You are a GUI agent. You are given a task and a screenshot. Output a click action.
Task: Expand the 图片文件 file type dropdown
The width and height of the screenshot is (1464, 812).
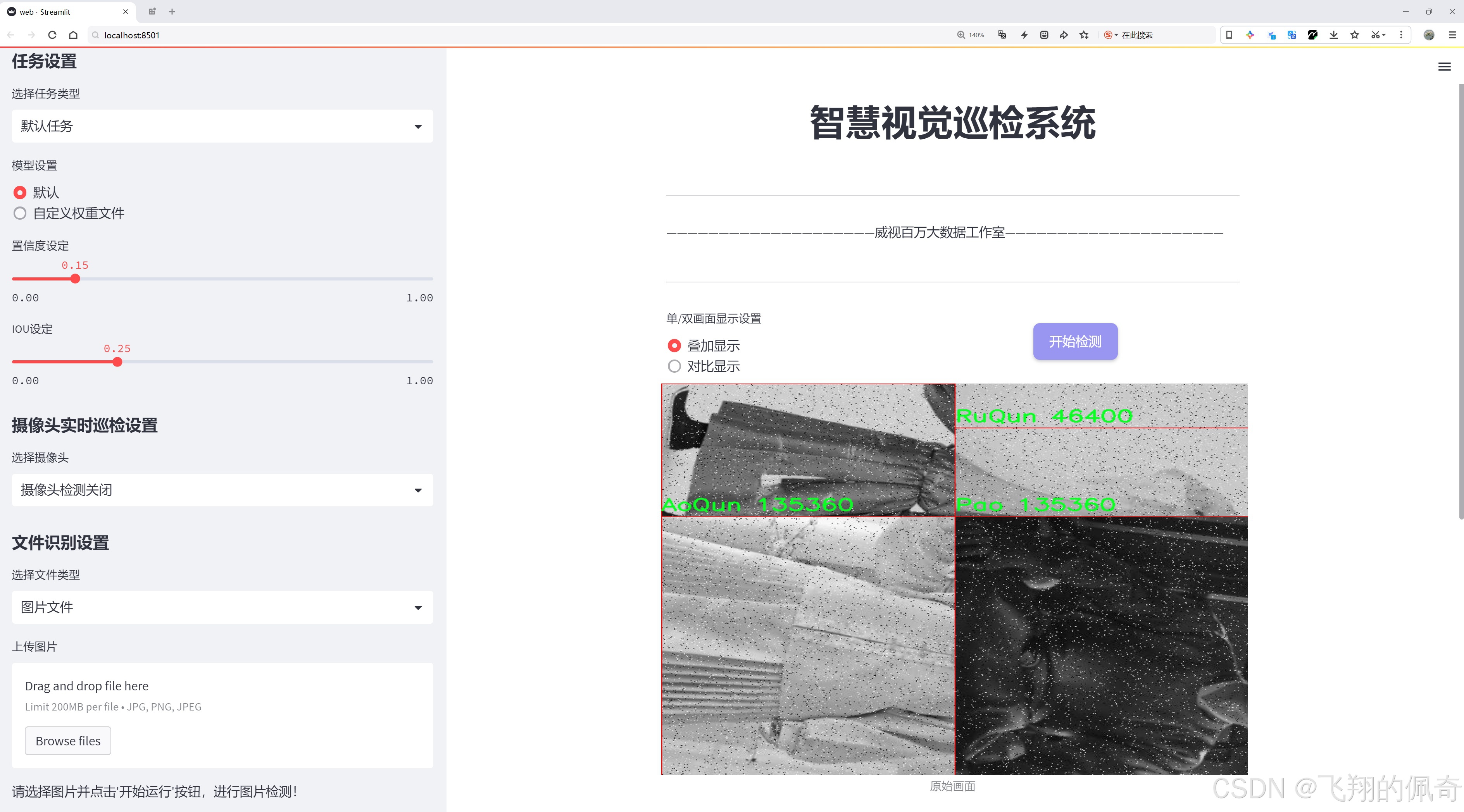click(222, 607)
